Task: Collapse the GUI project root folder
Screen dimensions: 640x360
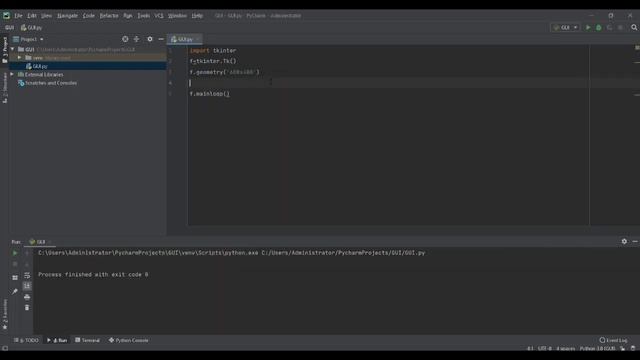Action: (13, 49)
